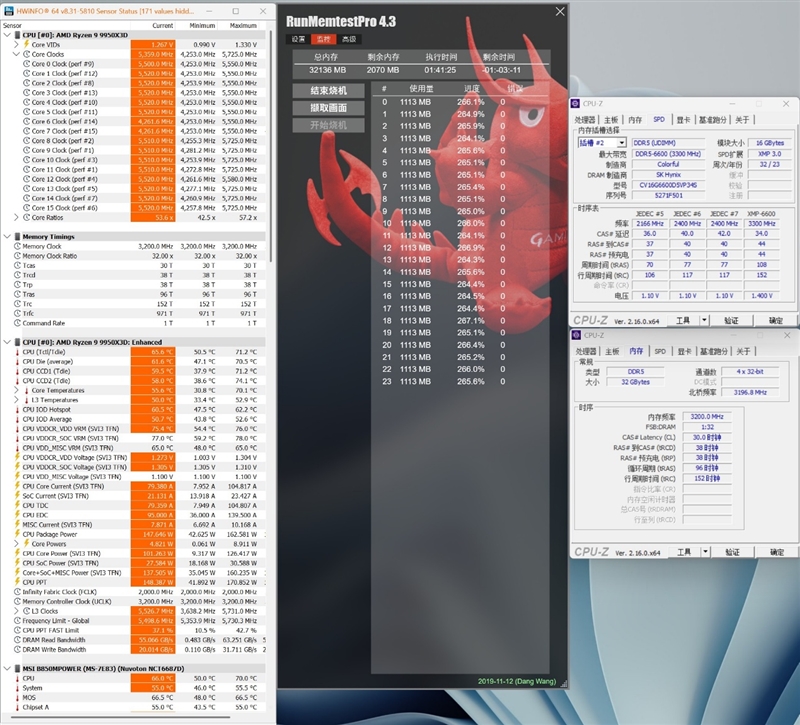Click the chip icon beside Memory Timings header
800x725 pixels.
pos(16,236)
